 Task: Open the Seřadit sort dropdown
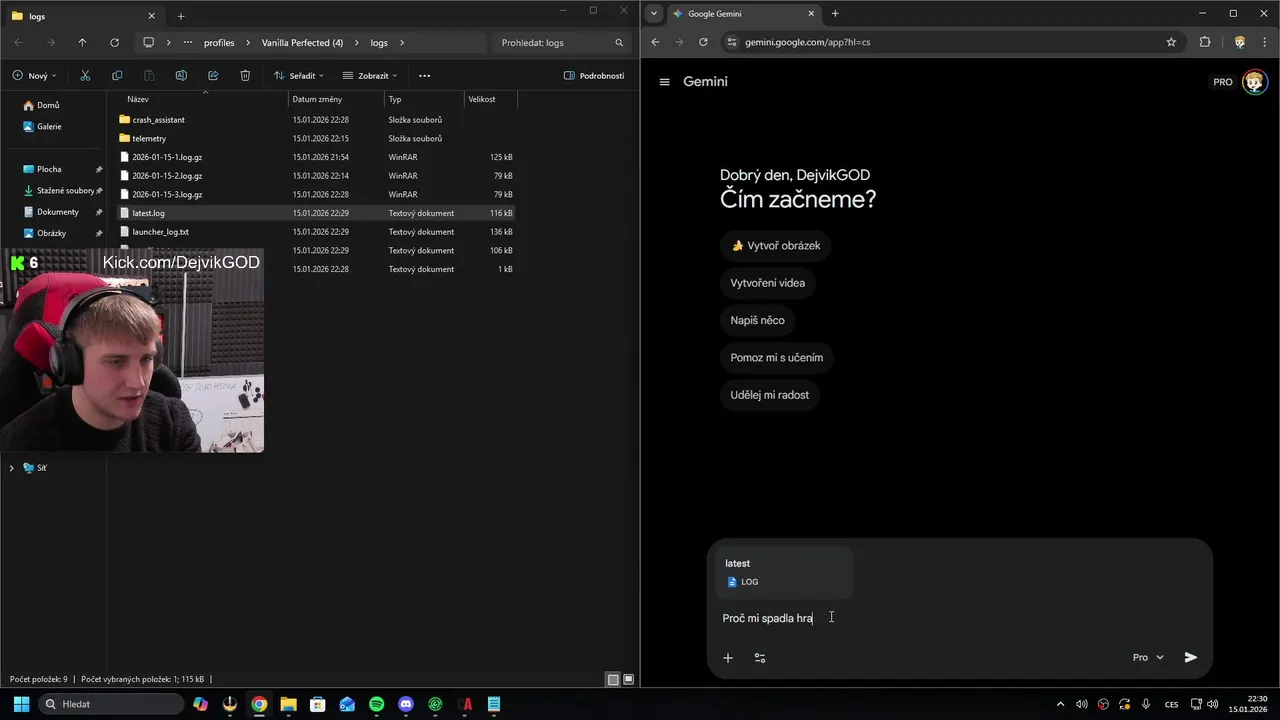(299, 76)
